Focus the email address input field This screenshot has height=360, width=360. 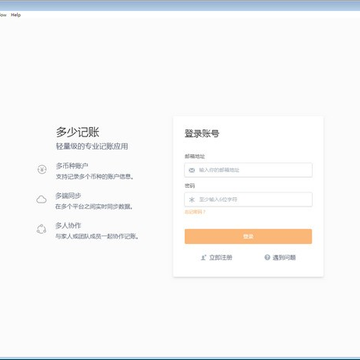(x=248, y=170)
